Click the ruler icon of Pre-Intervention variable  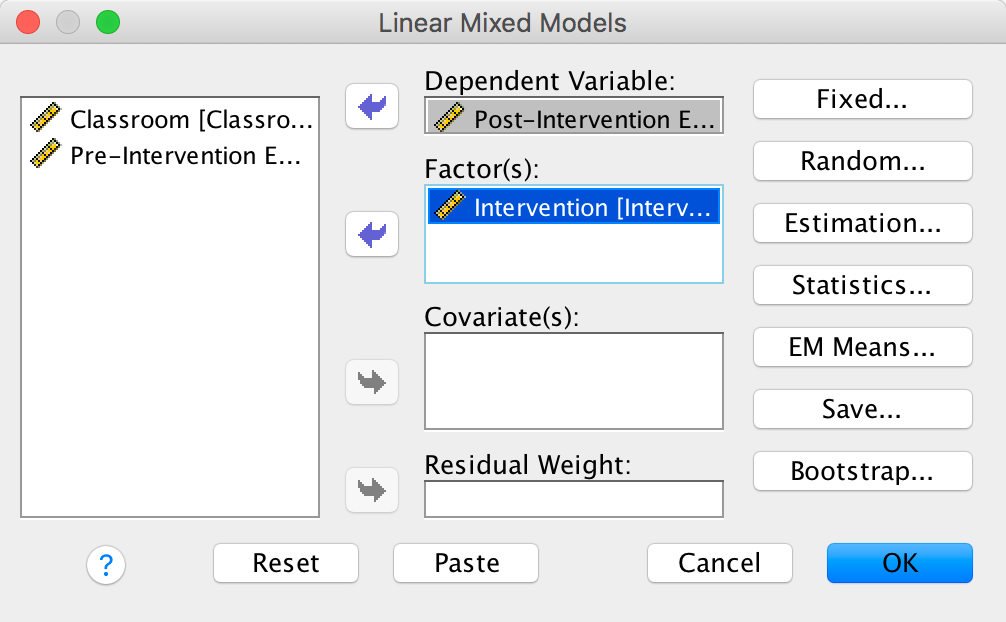(x=46, y=156)
